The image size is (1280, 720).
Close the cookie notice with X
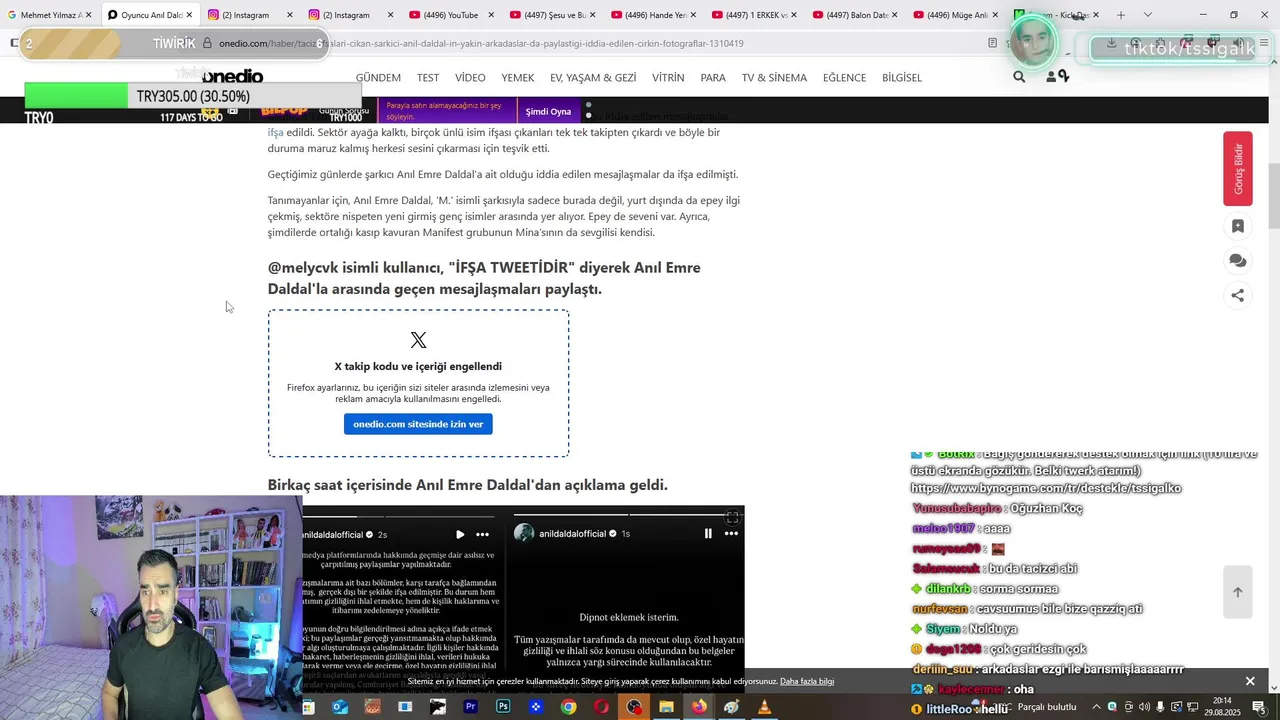(1250, 681)
